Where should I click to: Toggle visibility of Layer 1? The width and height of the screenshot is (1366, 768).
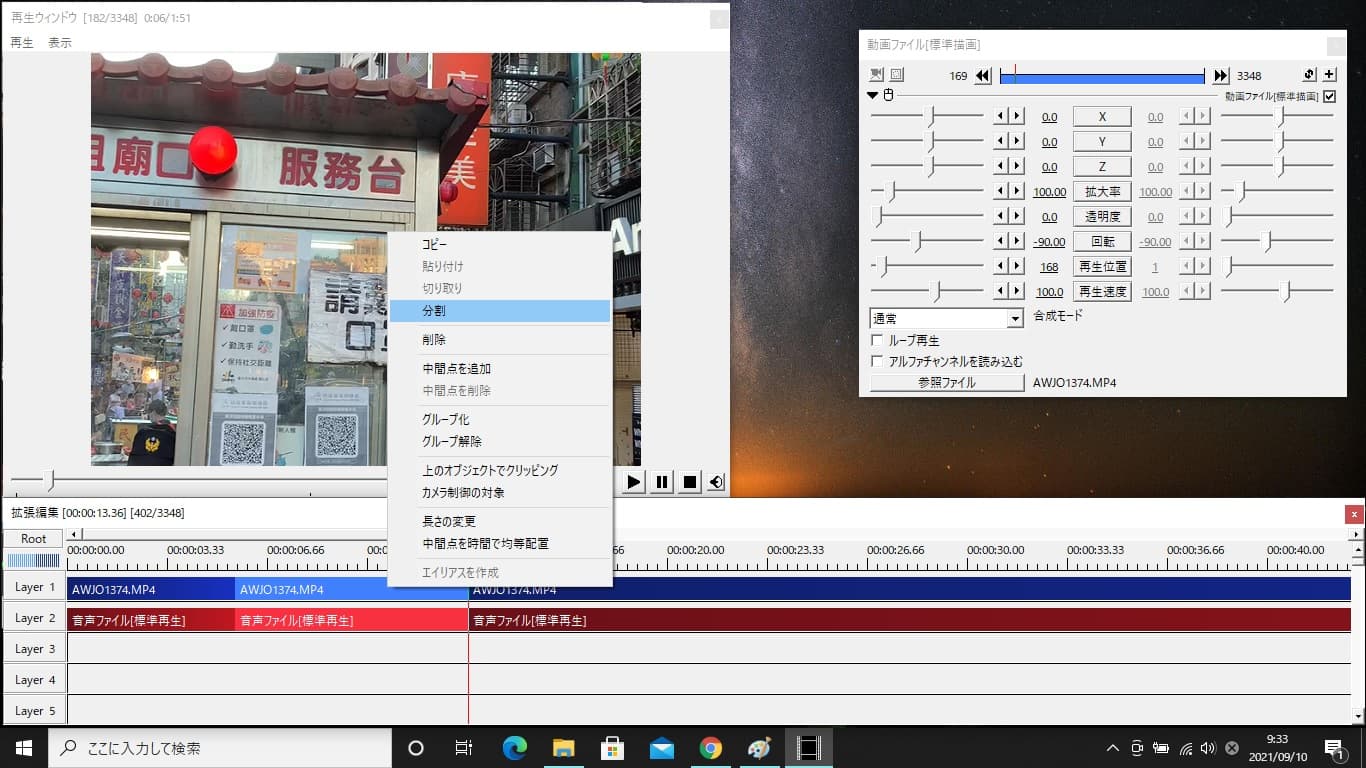(x=35, y=587)
